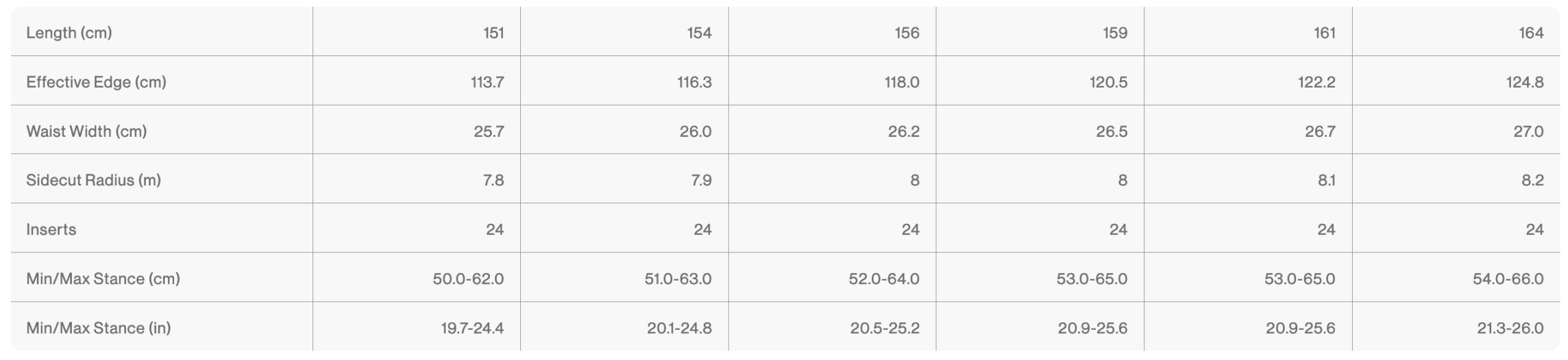The image size is (1568, 360).
Task: Click the 50.0-62.0 stance range cell
Action: point(468,279)
